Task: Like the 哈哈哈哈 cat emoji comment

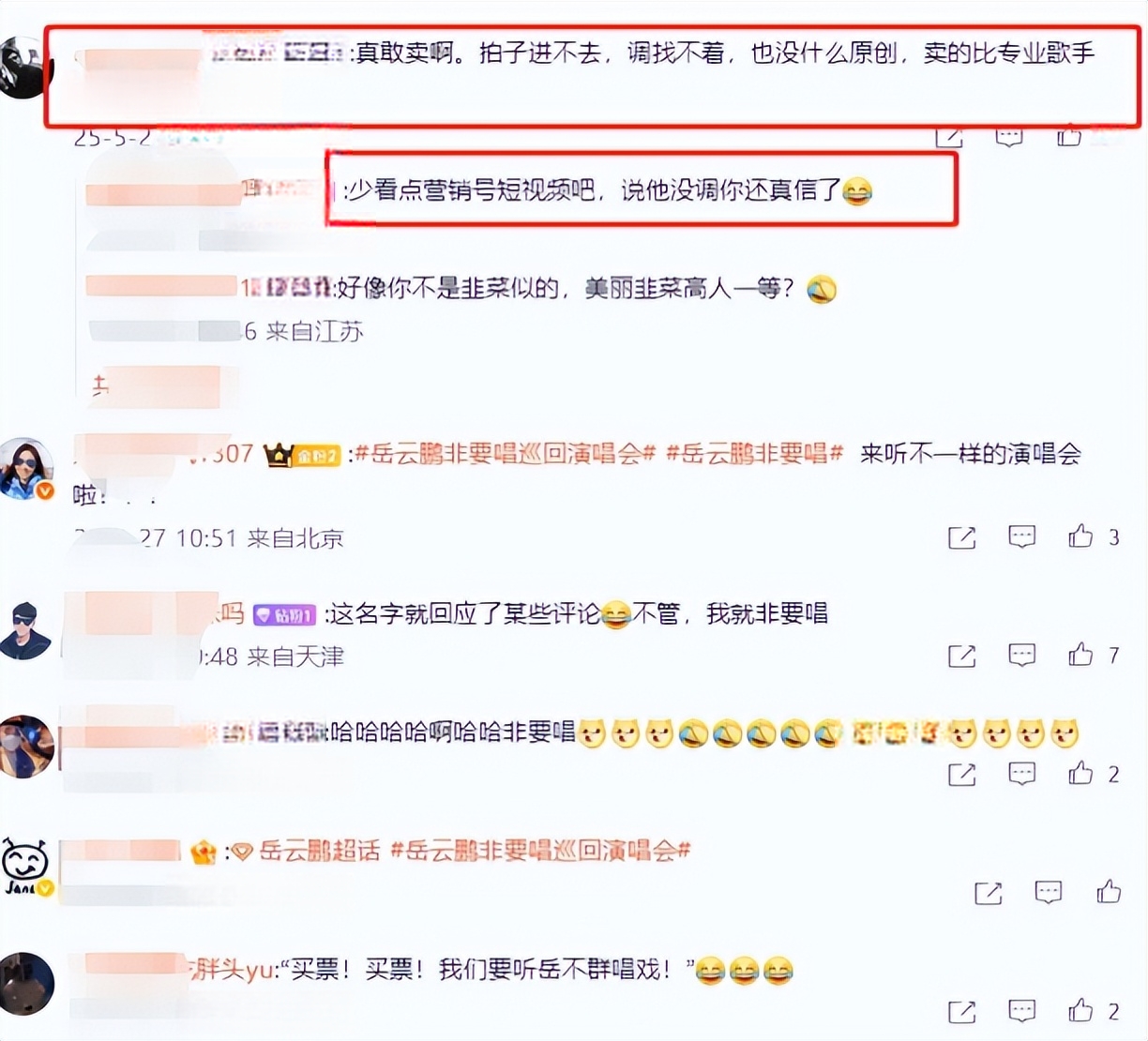Action: (x=1080, y=773)
